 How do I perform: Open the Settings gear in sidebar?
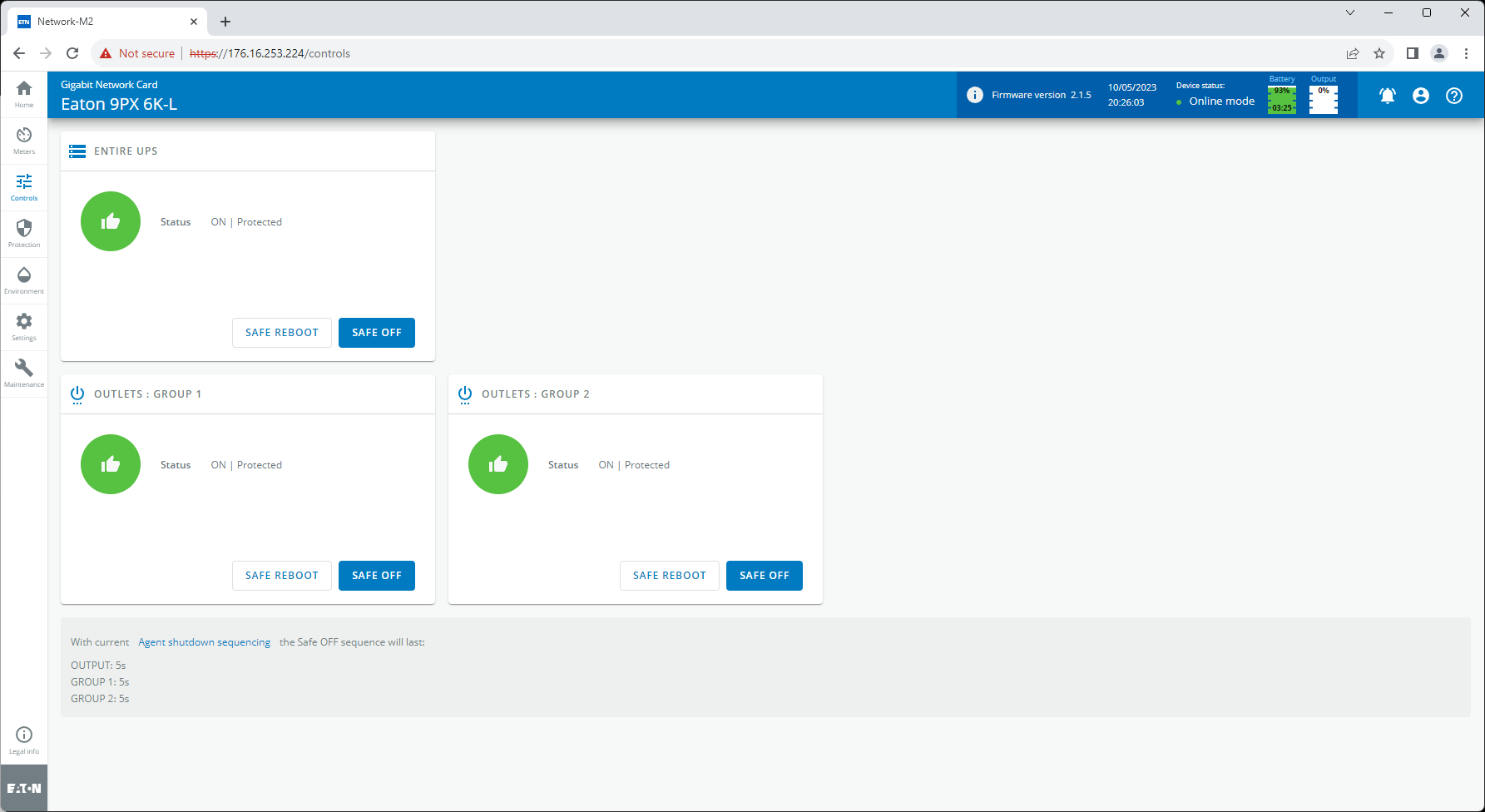coord(24,327)
